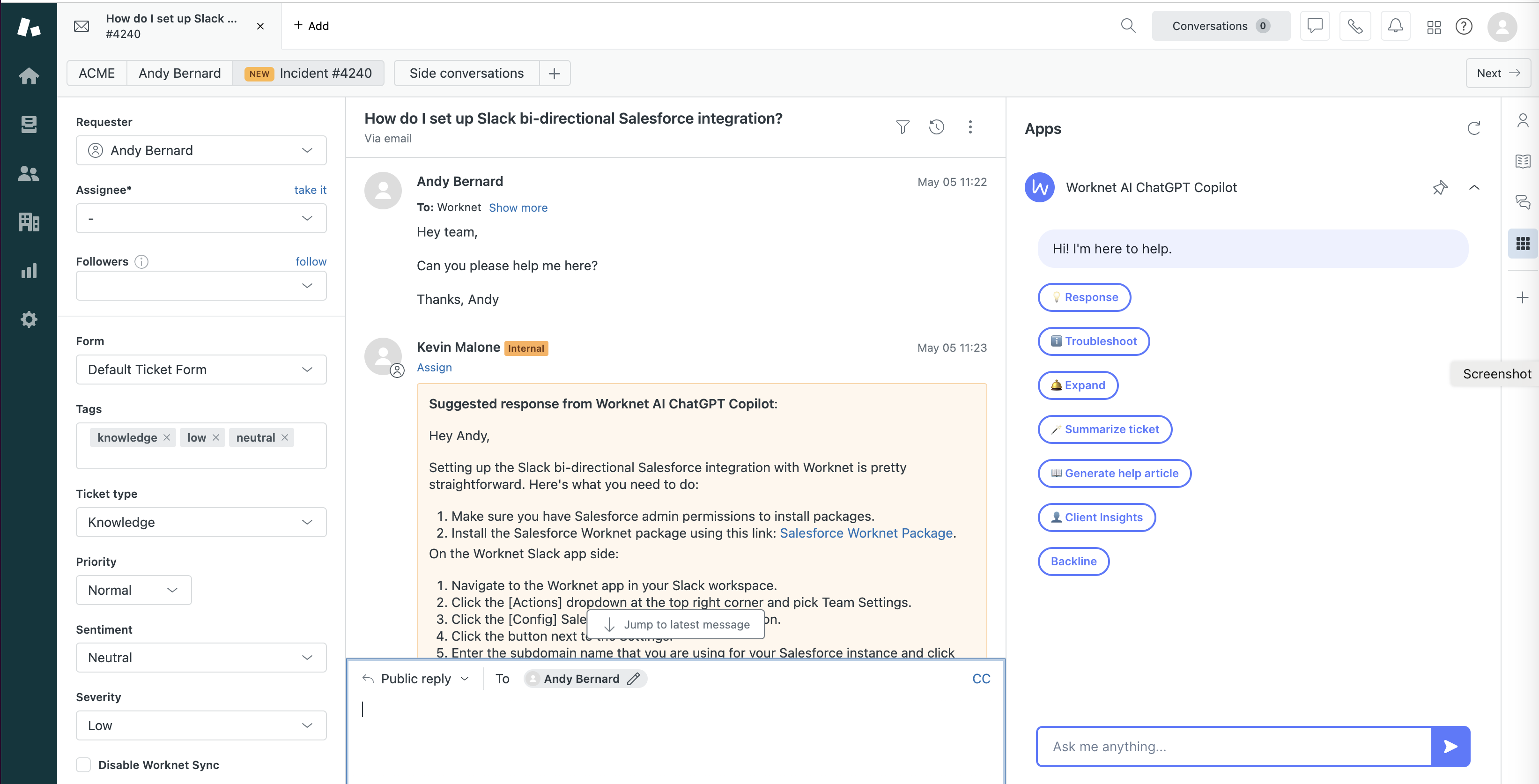Open the Admin settings gear icon
This screenshot has height=784, width=1539.
pos(29,319)
